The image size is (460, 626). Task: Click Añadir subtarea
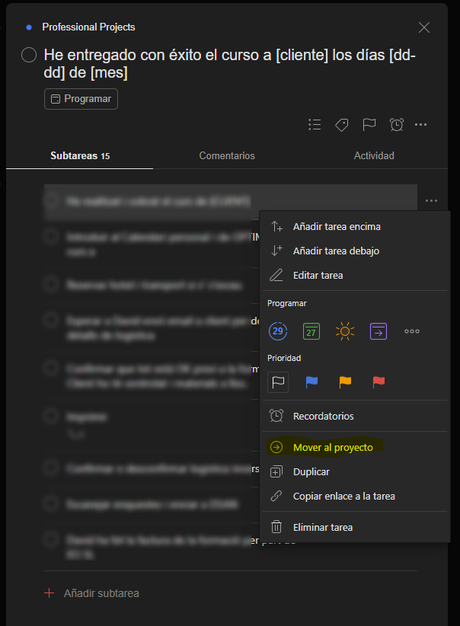tap(101, 593)
